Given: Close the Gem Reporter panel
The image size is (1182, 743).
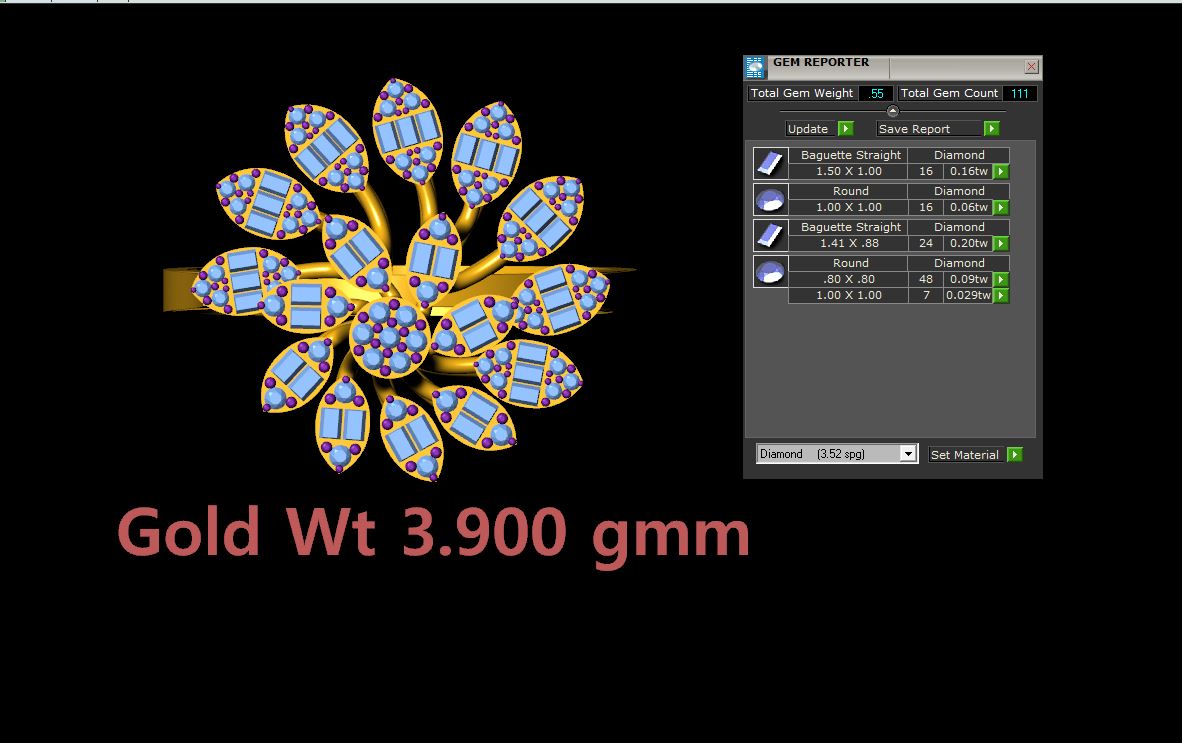Looking at the screenshot, I should tap(1032, 67).
